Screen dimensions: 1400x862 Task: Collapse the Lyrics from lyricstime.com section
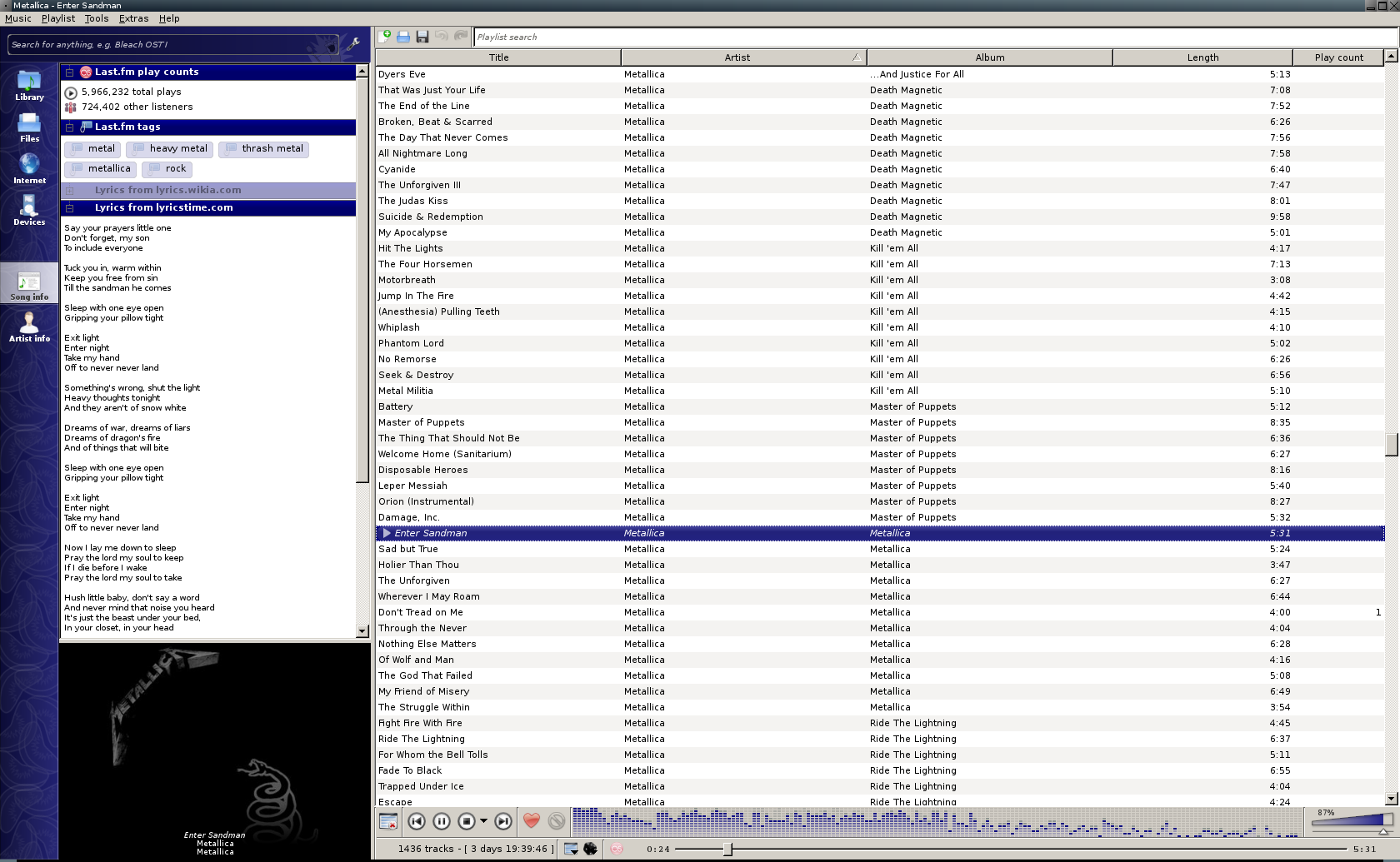[70, 208]
